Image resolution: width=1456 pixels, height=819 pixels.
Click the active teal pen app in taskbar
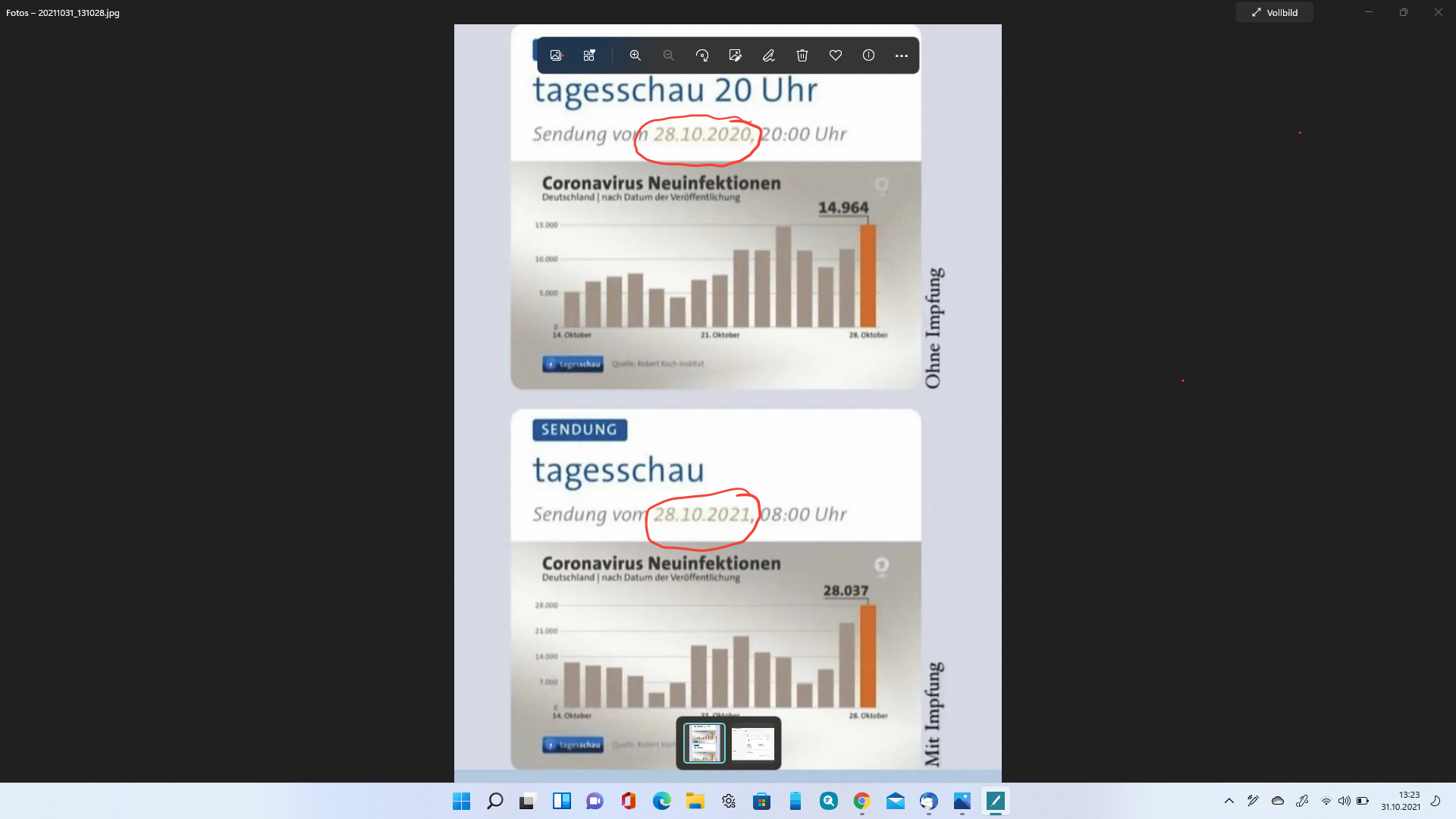point(996,801)
